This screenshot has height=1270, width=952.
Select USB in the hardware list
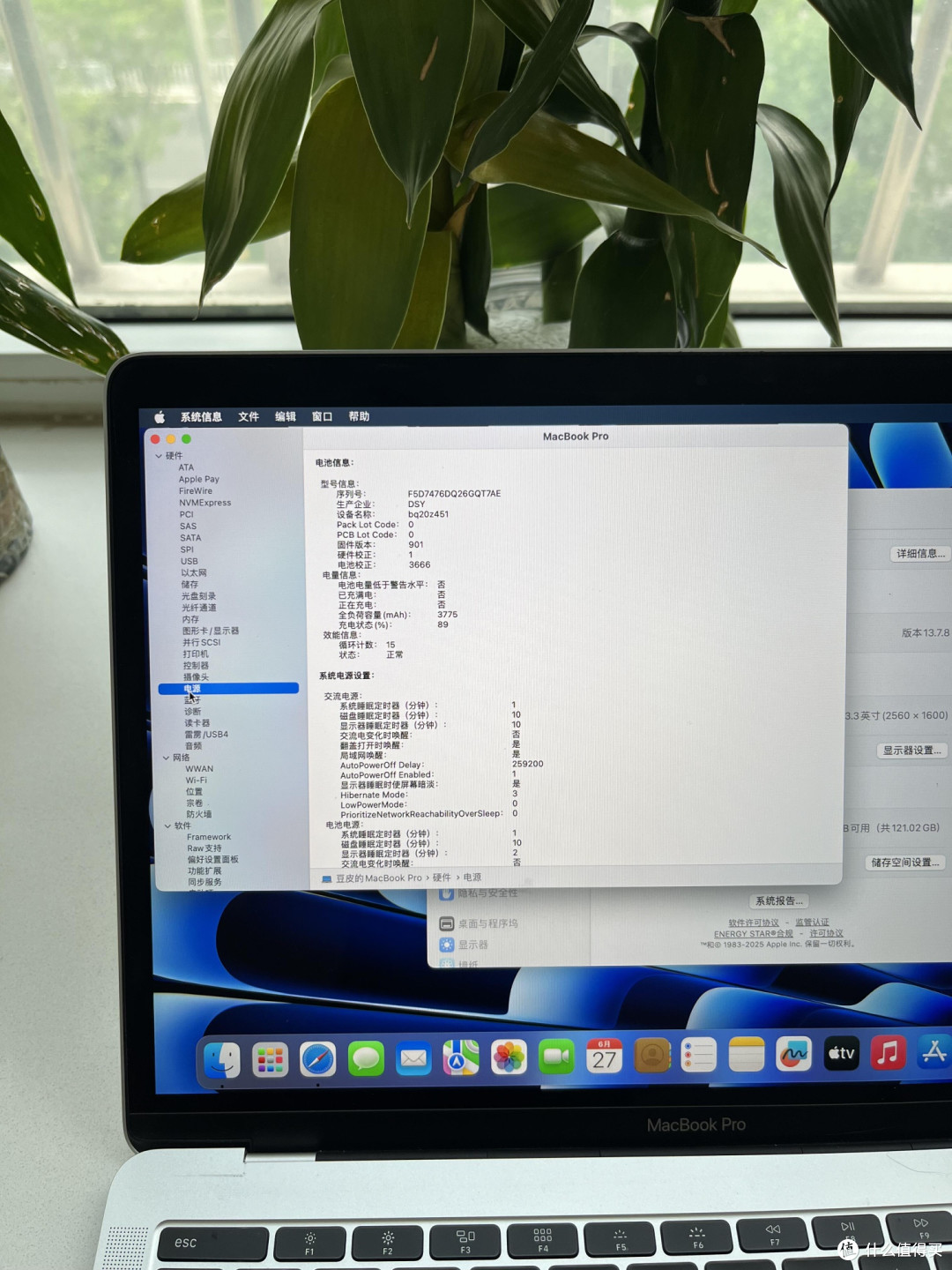tap(190, 561)
